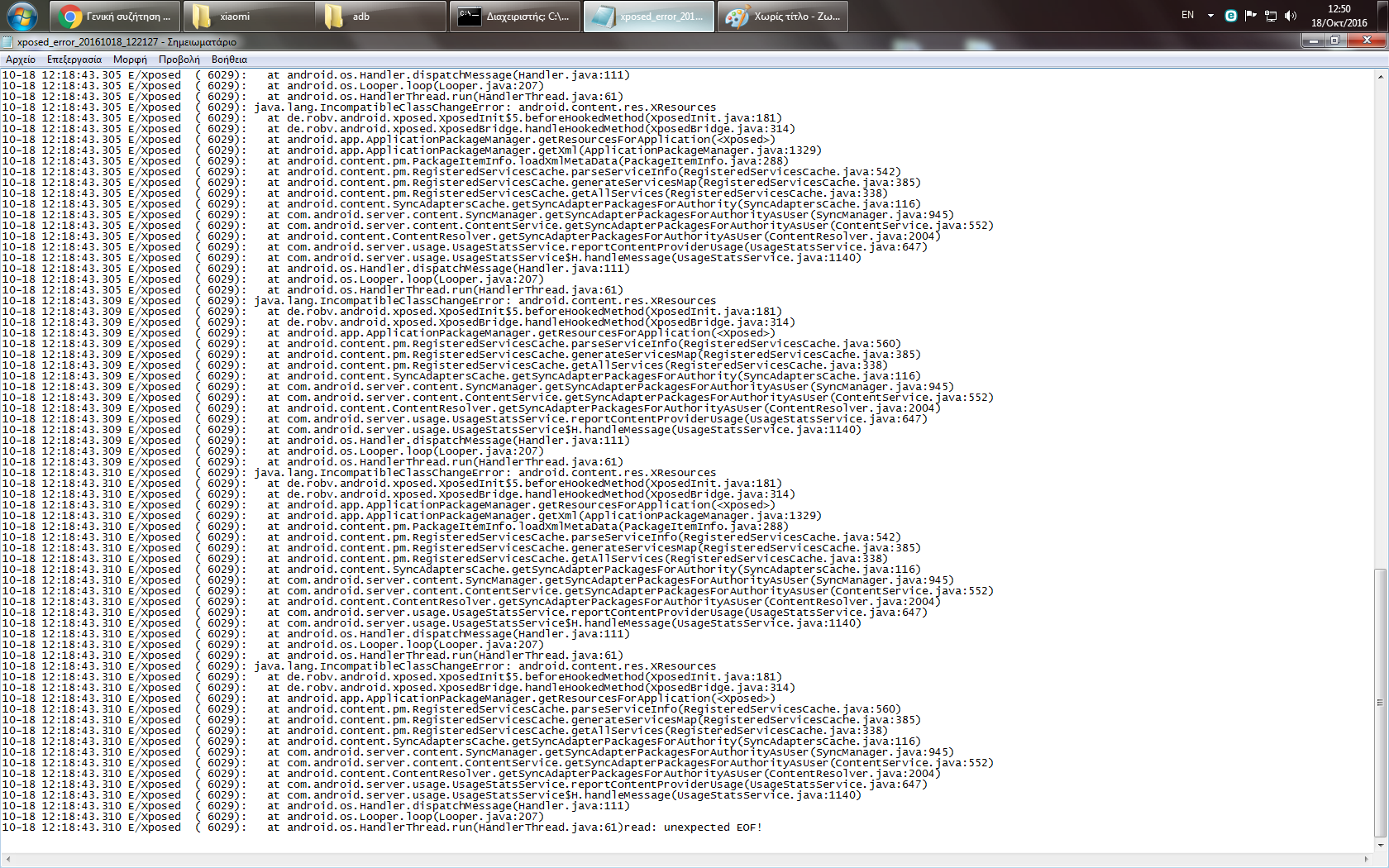Click the Notepad icon in the title bar

point(7,41)
